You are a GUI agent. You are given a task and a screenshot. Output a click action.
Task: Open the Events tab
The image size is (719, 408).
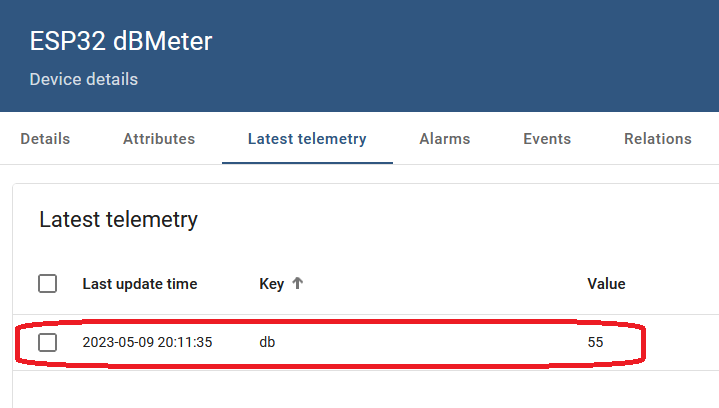[x=547, y=139]
